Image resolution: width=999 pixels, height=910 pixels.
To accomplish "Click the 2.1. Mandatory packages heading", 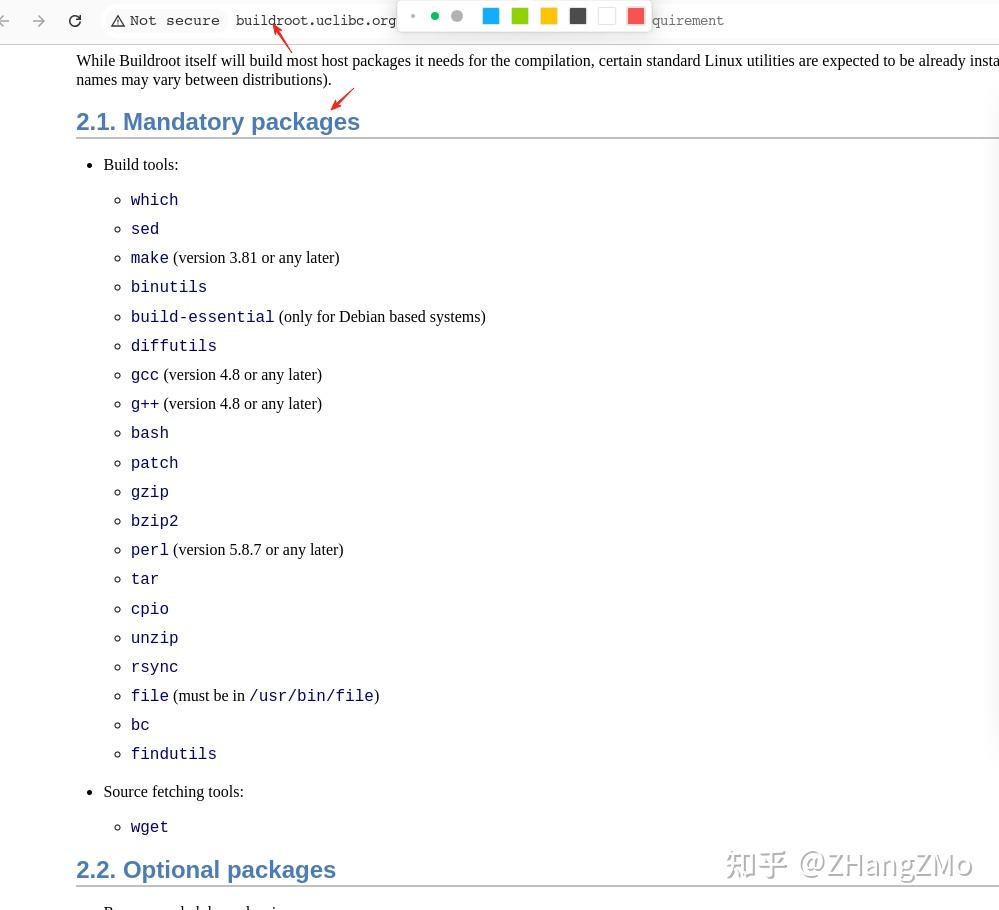I will click(x=218, y=122).
